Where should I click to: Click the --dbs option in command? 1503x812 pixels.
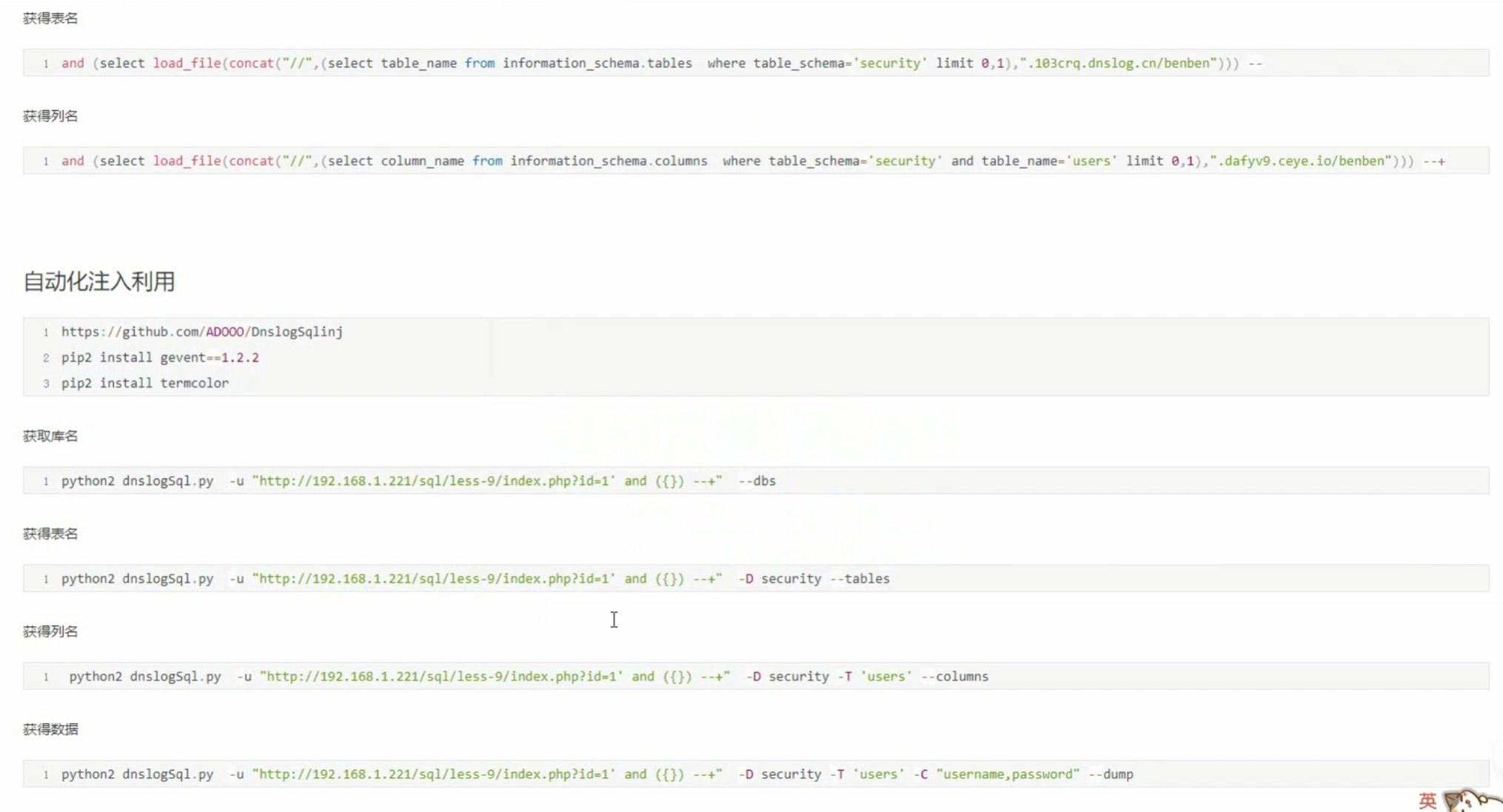(757, 481)
